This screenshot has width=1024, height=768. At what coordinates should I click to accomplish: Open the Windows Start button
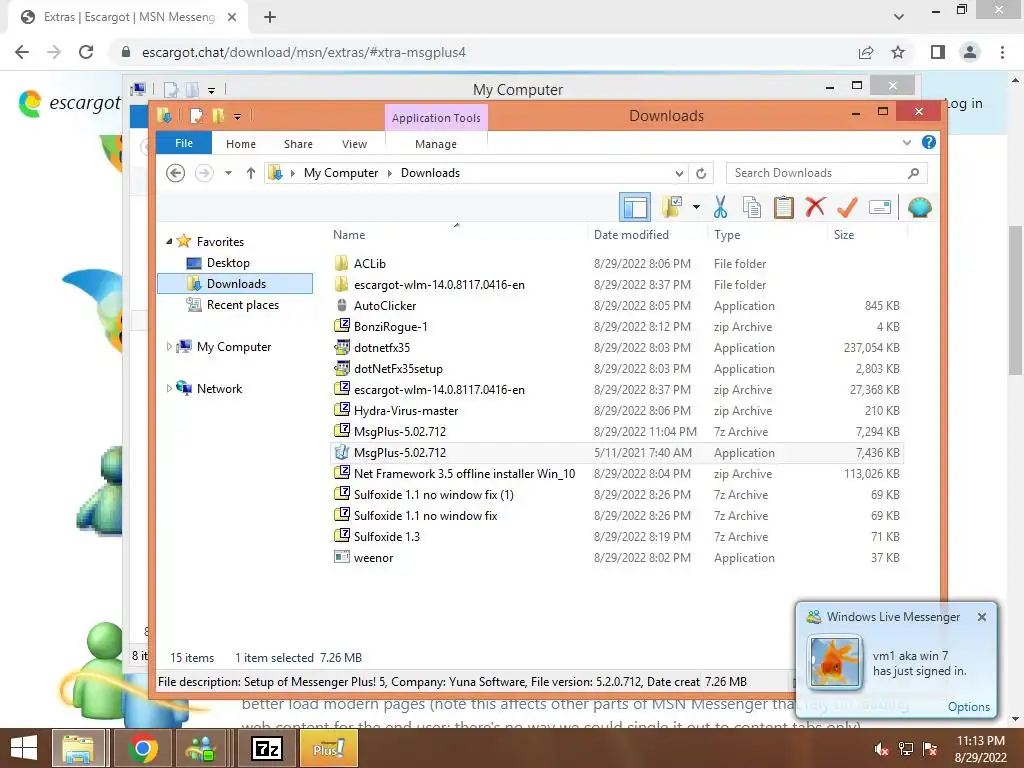click(24, 748)
